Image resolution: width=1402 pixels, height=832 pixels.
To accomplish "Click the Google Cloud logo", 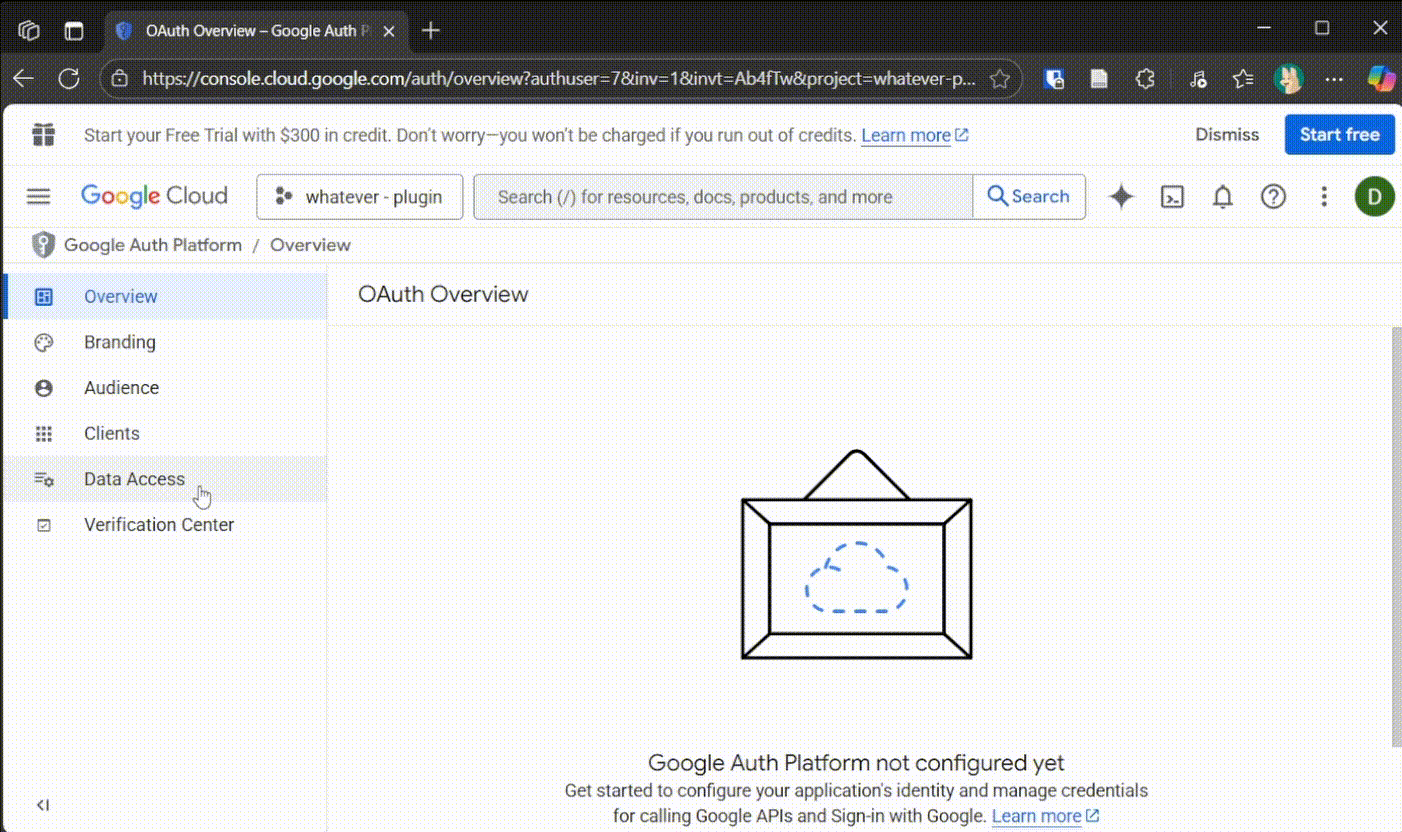I will click(154, 196).
